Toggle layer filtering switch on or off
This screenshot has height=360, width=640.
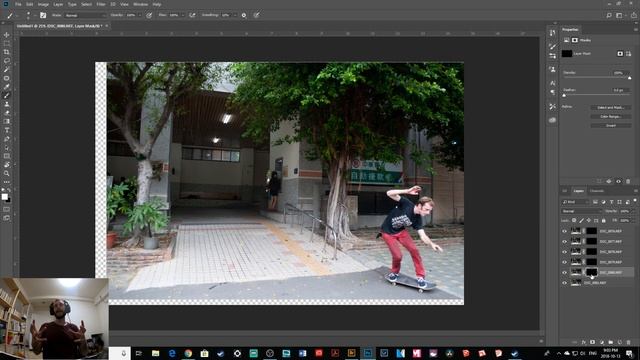635,201
